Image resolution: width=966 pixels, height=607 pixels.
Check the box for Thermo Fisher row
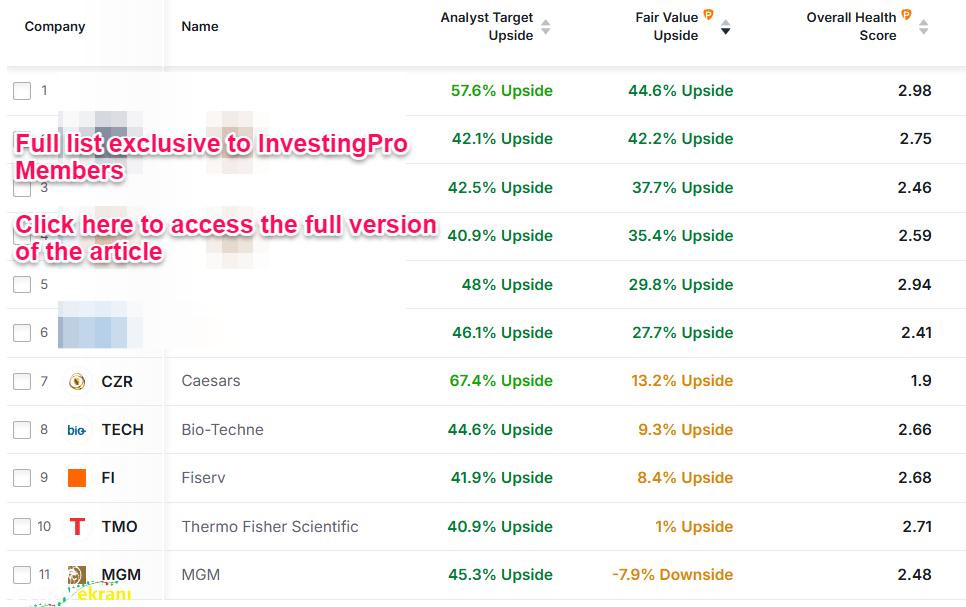[22, 526]
